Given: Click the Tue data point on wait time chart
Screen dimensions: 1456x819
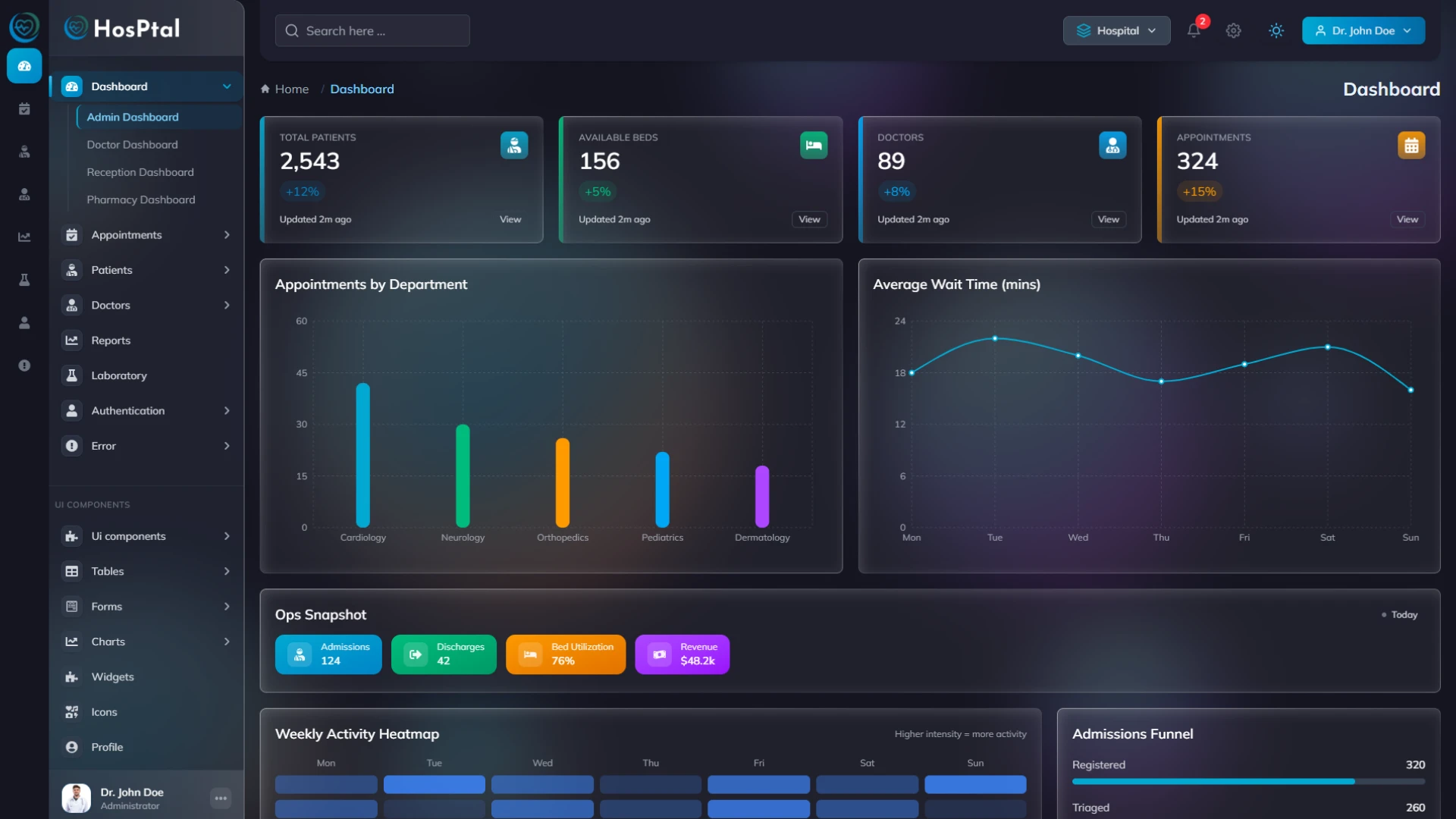Looking at the screenshot, I should [x=995, y=338].
